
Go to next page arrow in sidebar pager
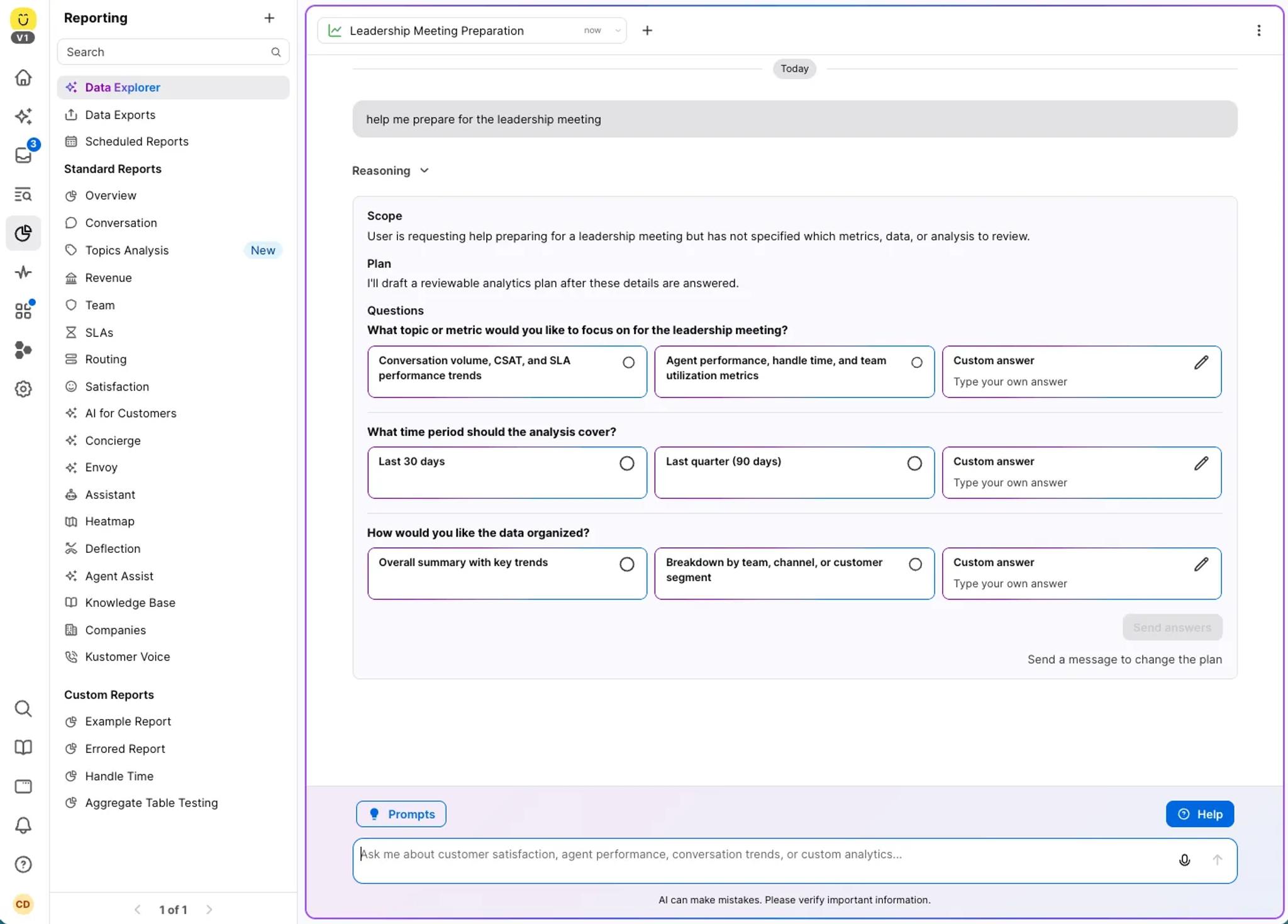coord(209,910)
